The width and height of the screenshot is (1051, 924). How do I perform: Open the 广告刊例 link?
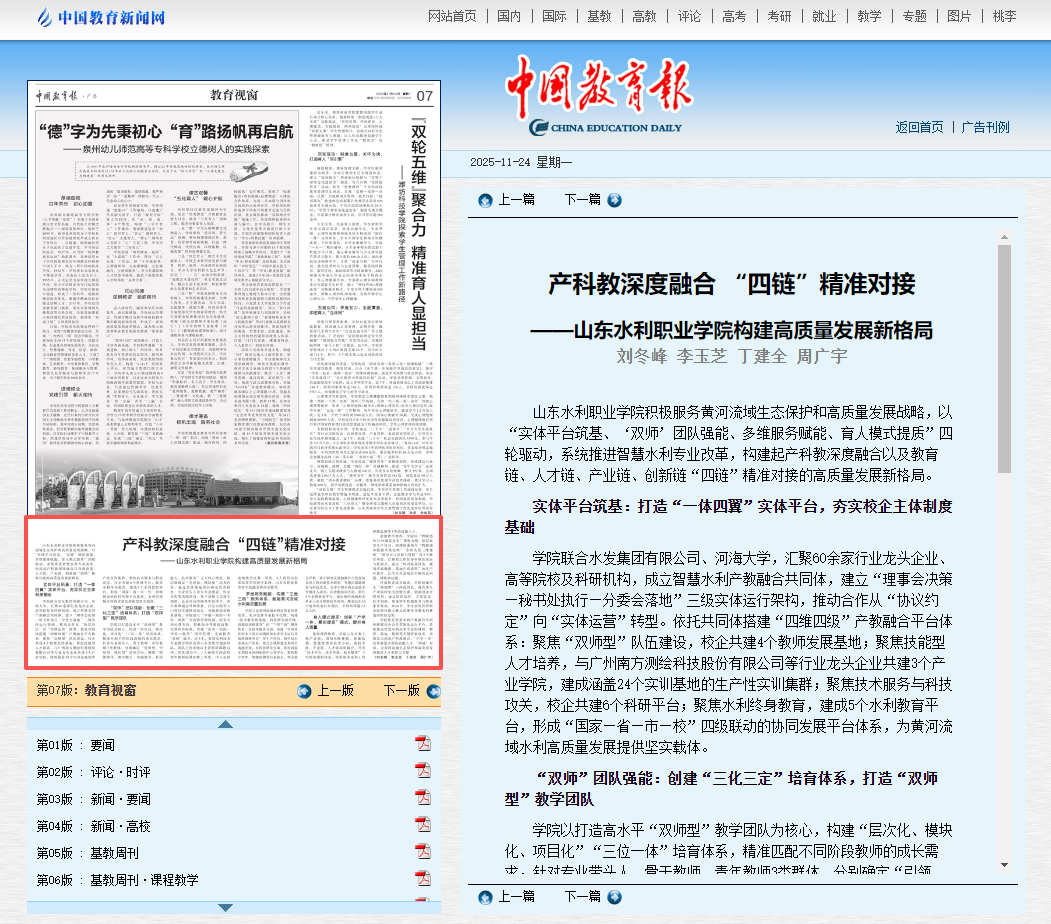[x=985, y=127]
